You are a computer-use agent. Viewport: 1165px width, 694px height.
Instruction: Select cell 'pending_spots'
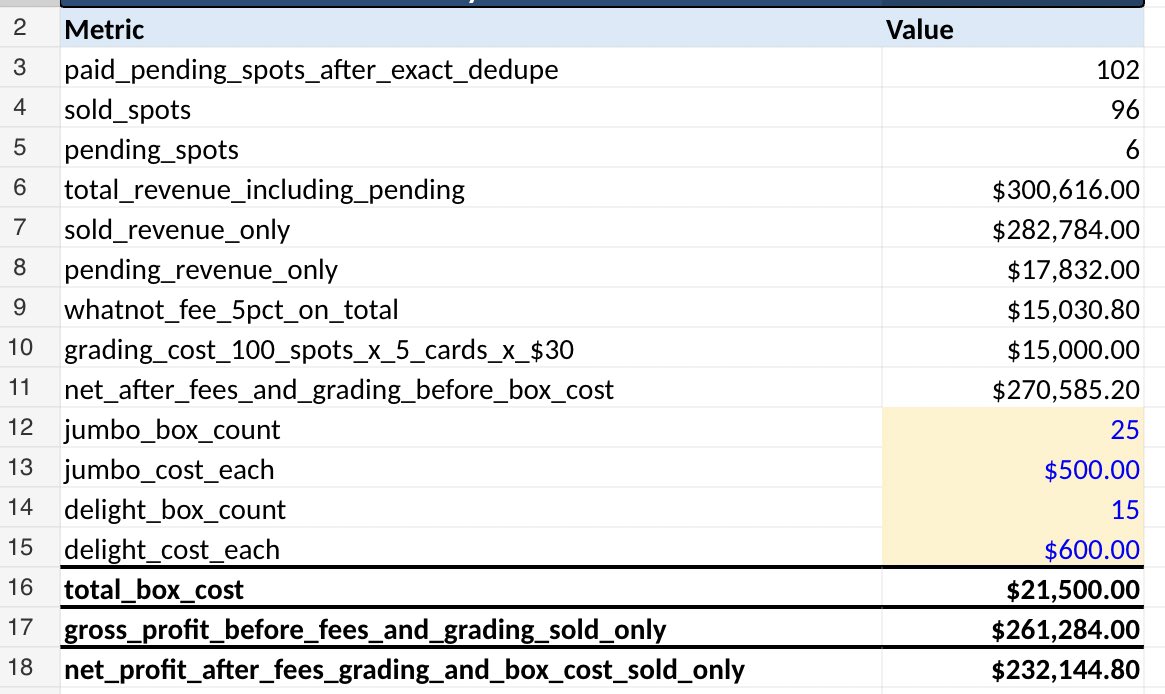471,148
